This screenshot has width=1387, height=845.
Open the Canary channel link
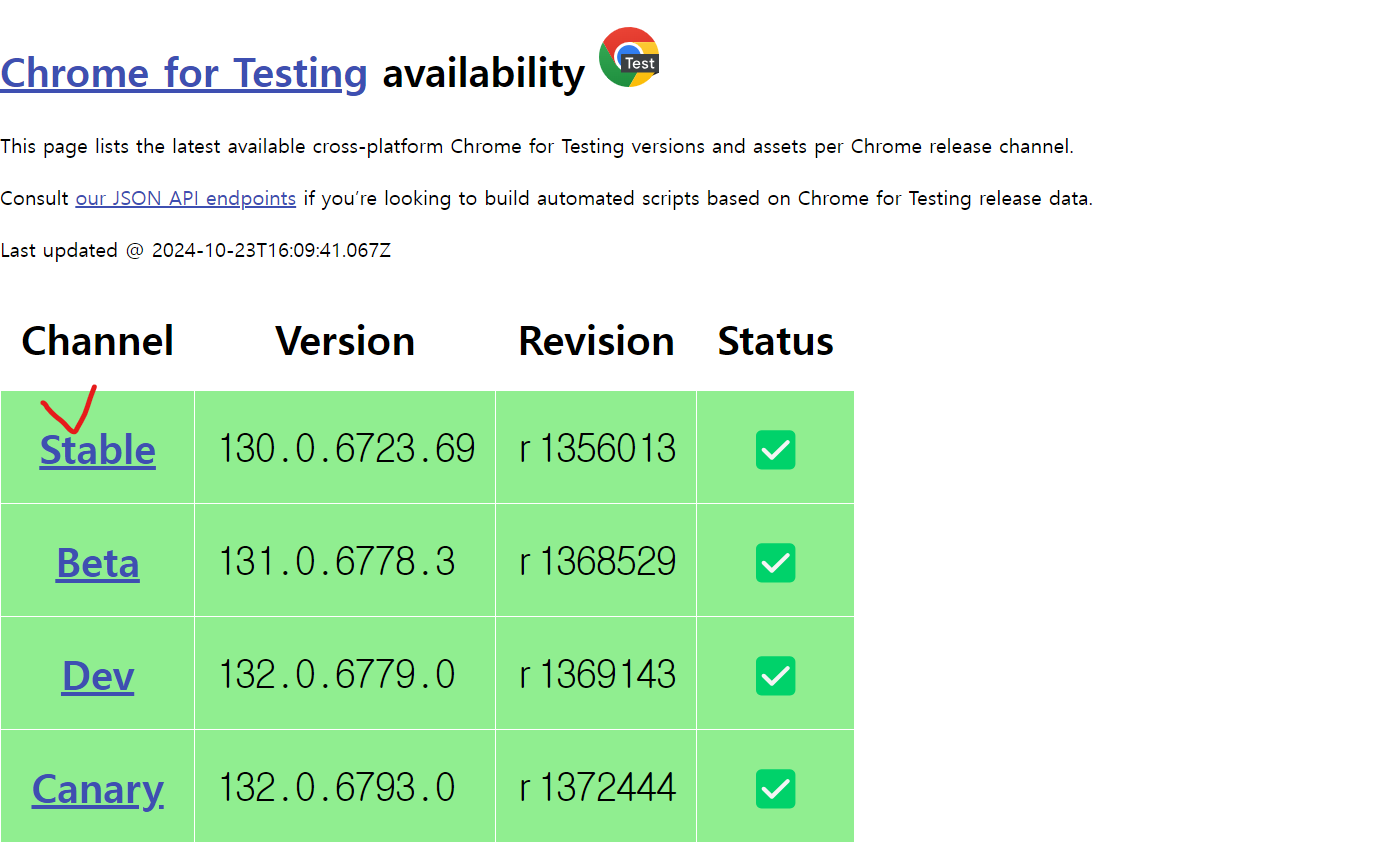point(98,789)
